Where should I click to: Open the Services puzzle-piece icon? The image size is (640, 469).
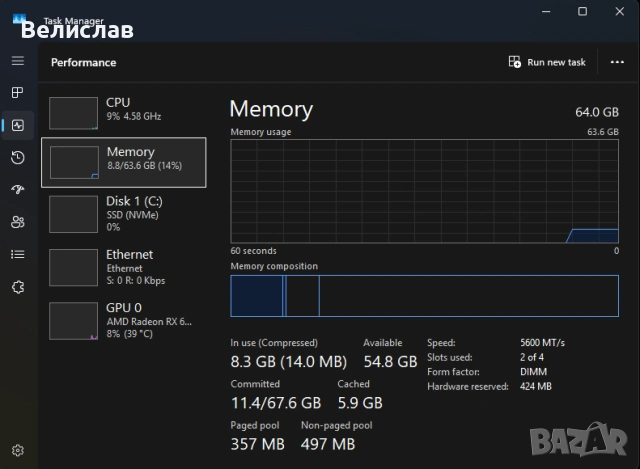(17, 286)
